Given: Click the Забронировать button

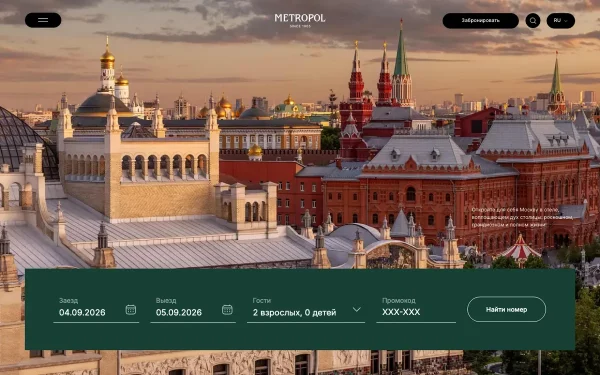Looking at the screenshot, I should 480,21.
